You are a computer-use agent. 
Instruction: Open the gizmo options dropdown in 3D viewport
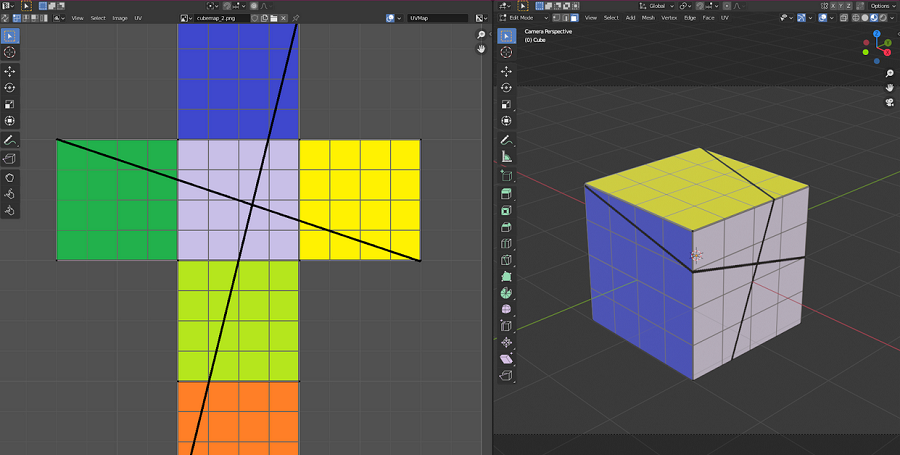[810, 18]
